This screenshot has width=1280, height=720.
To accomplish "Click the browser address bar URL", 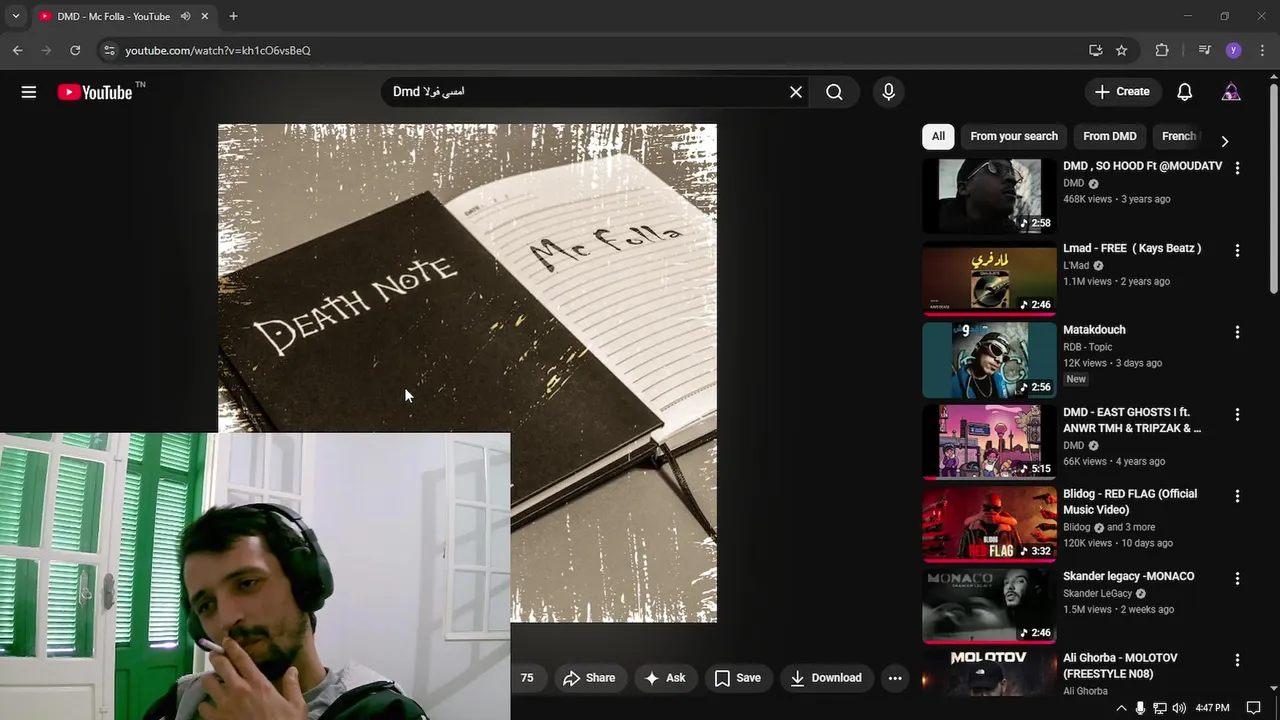I will 218,50.
